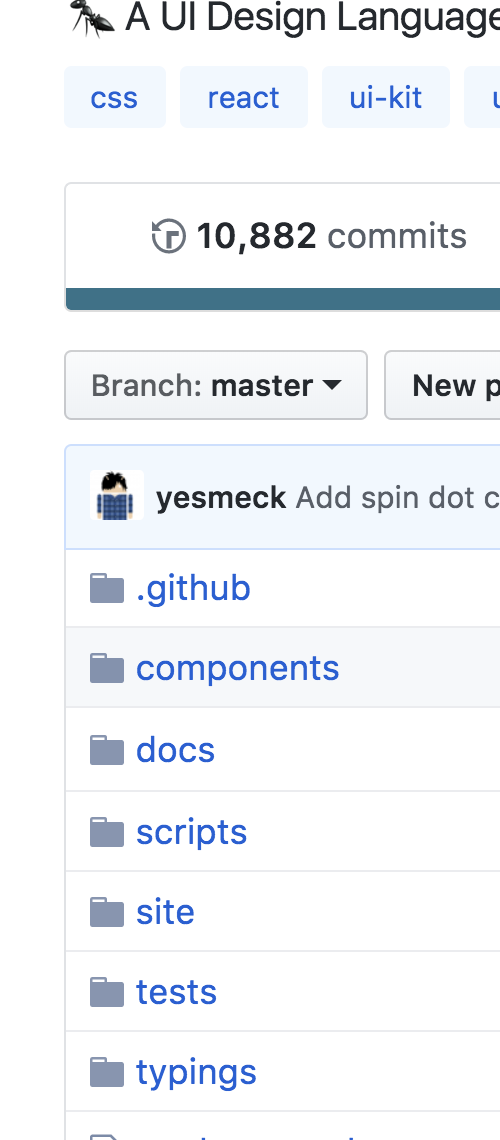Open the yesmeck author profile link

click(221, 498)
